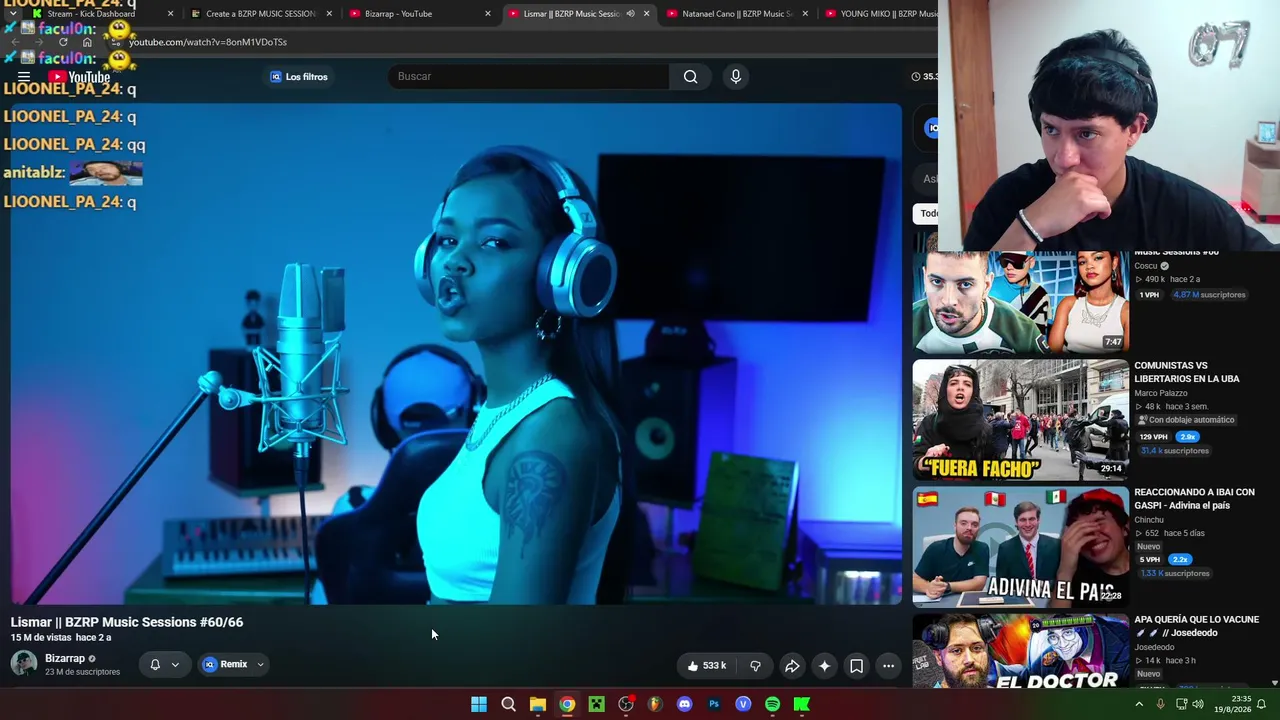Focus the Buscar search field
1280x720 pixels.
[529, 77]
